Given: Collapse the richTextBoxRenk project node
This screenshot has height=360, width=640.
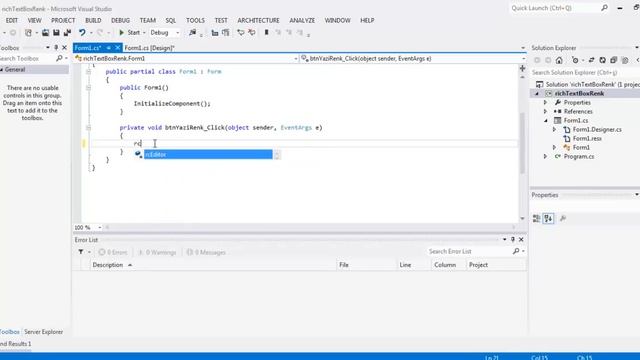Looking at the screenshot, I should tap(537, 93).
